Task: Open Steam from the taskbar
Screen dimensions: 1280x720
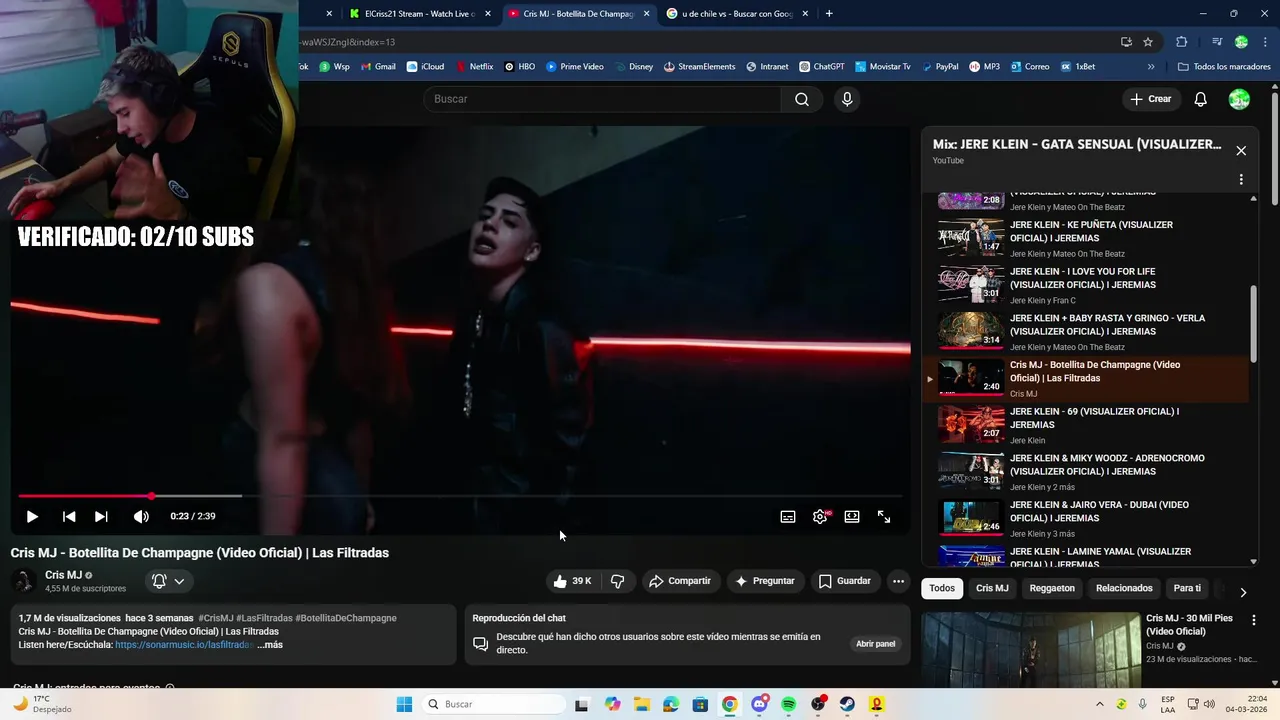Action: click(847, 704)
